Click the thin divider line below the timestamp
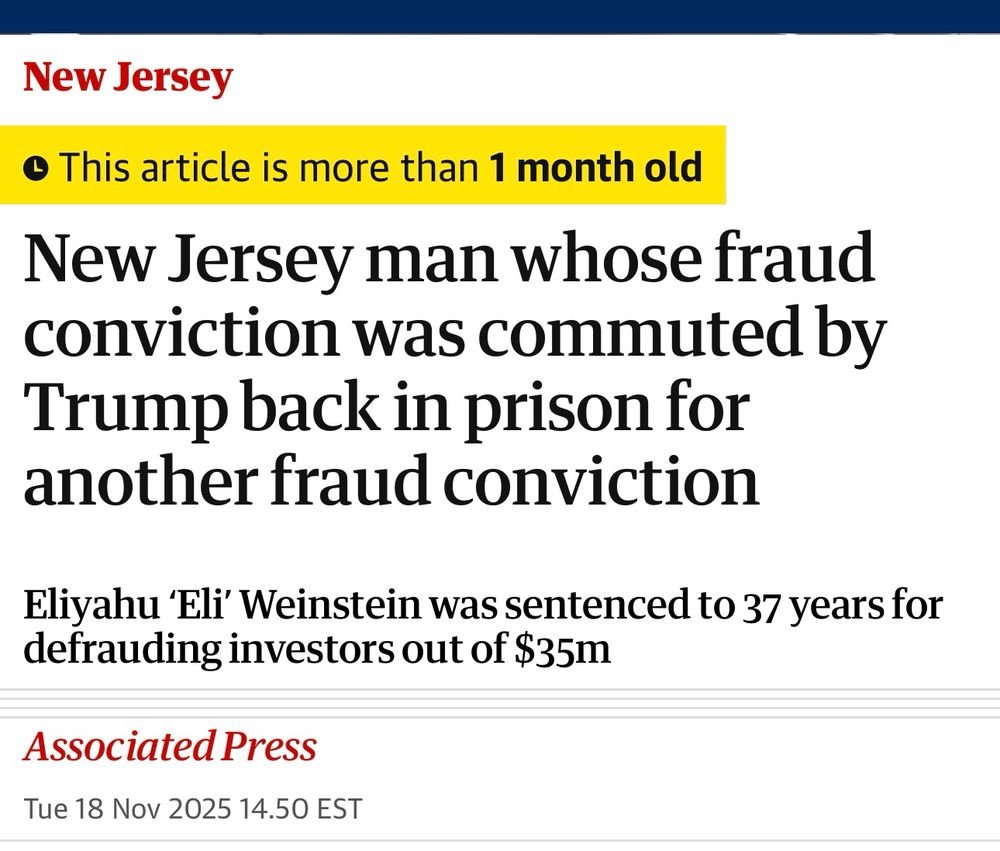The width and height of the screenshot is (1000, 851). [500, 840]
